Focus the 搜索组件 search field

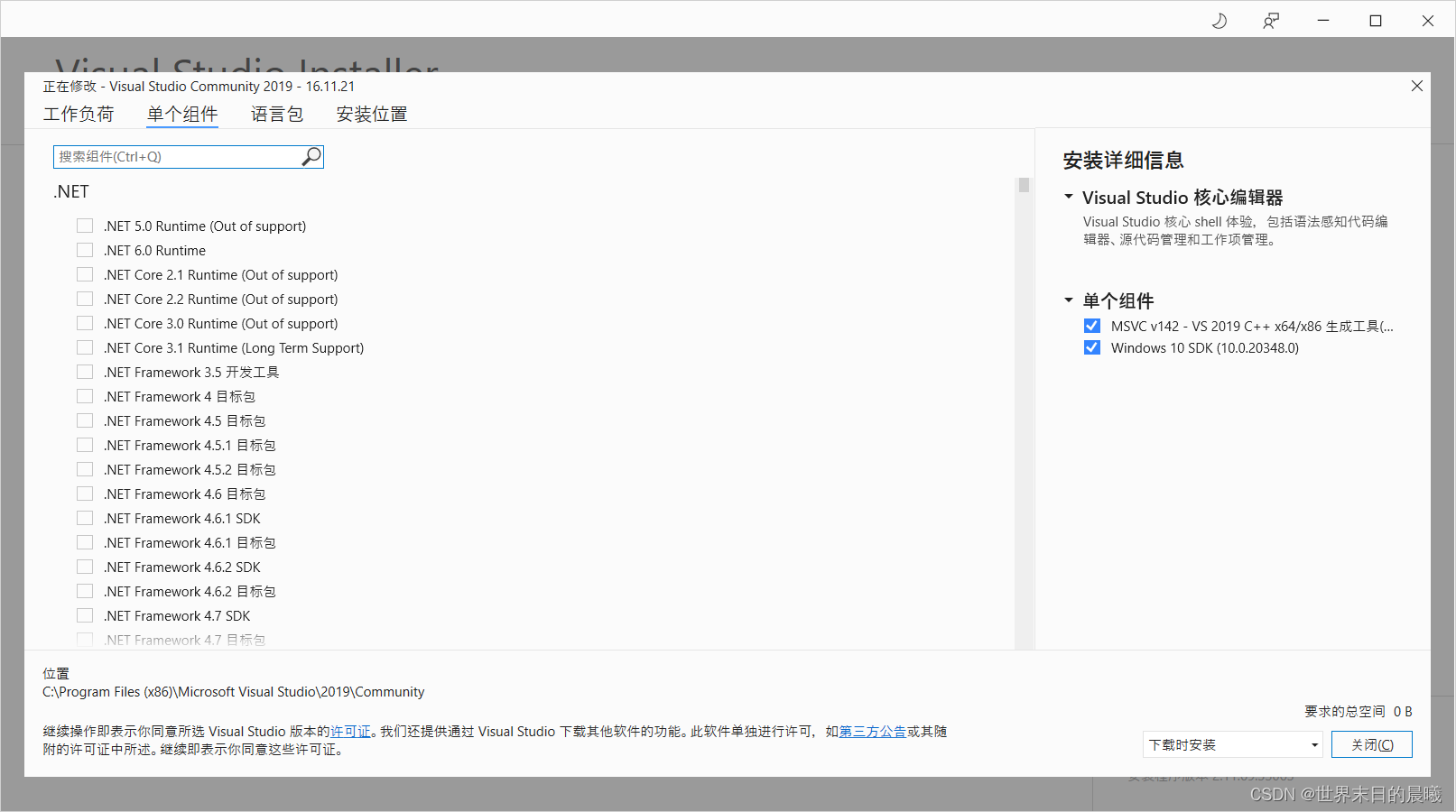point(189,157)
